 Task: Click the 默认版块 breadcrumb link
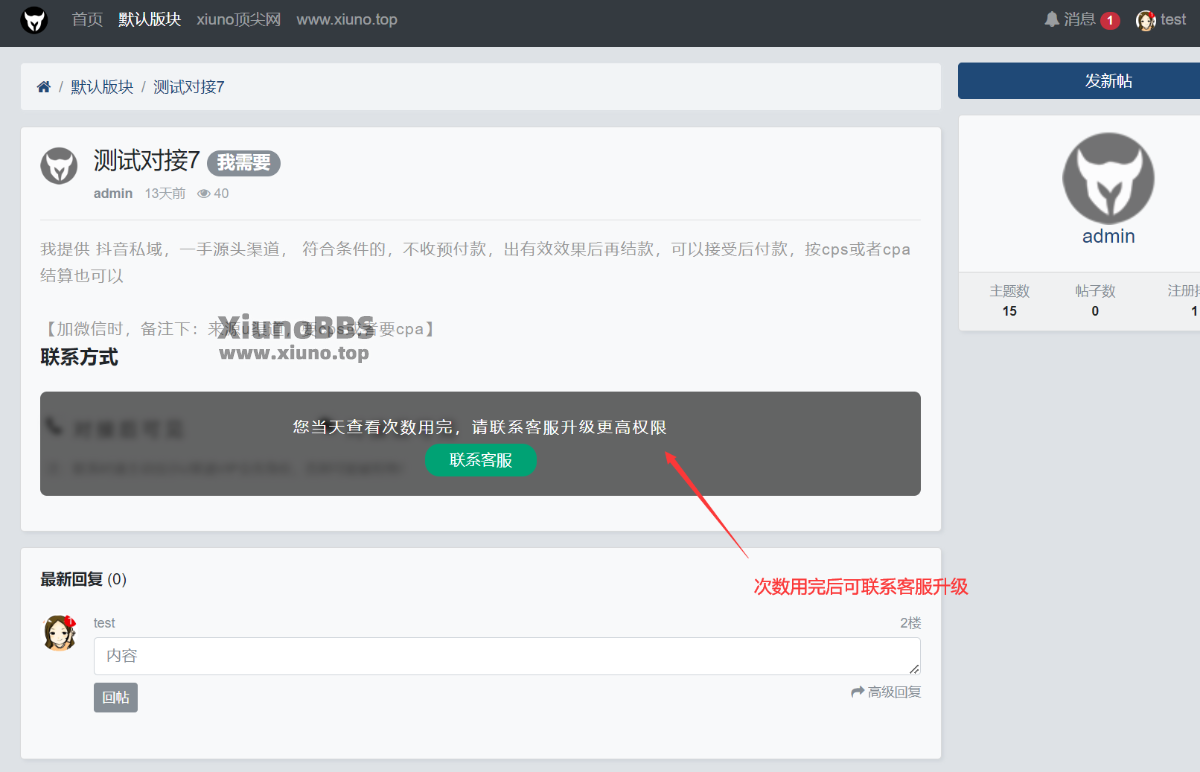coord(102,87)
